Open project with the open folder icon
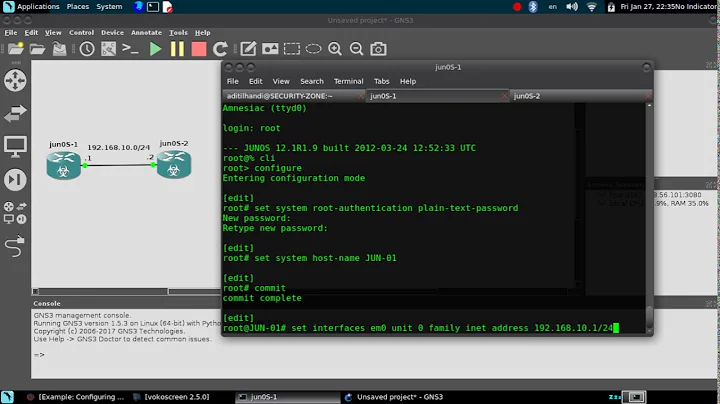The width and height of the screenshot is (720, 404). [37, 49]
